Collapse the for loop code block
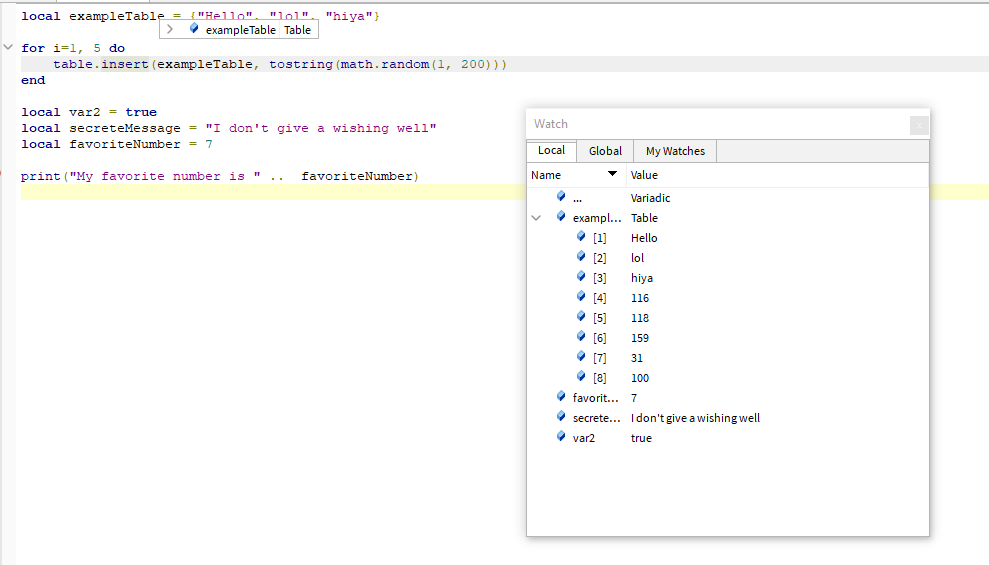Viewport: 989px width, 565px height. (8, 48)
